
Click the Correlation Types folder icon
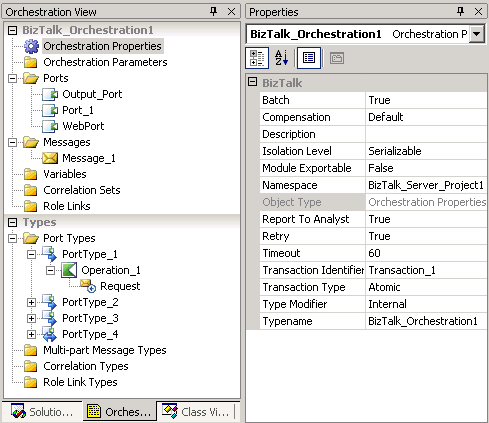tap(31, 366)
